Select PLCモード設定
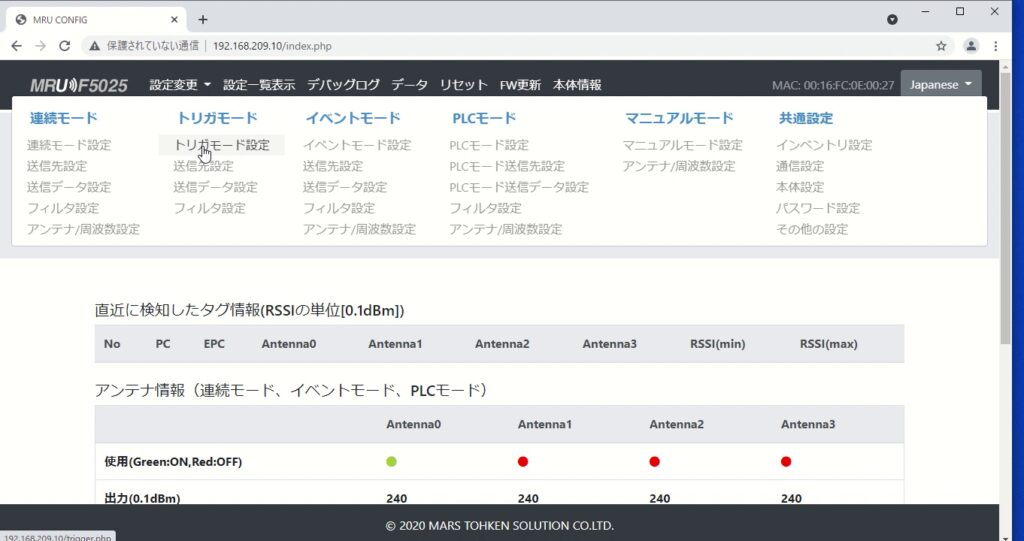1024x541 pixels. 489,145
